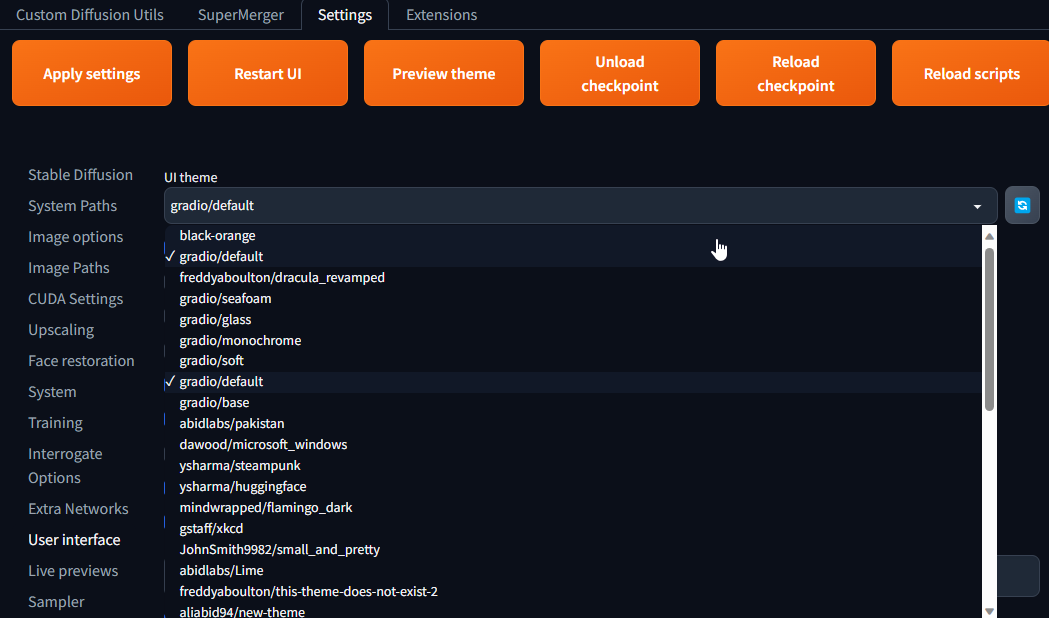Image resolution: width=1049 pixels, height=618 pixels.
Task: Choose aliabid94/new-theme option
Action: 573,611
